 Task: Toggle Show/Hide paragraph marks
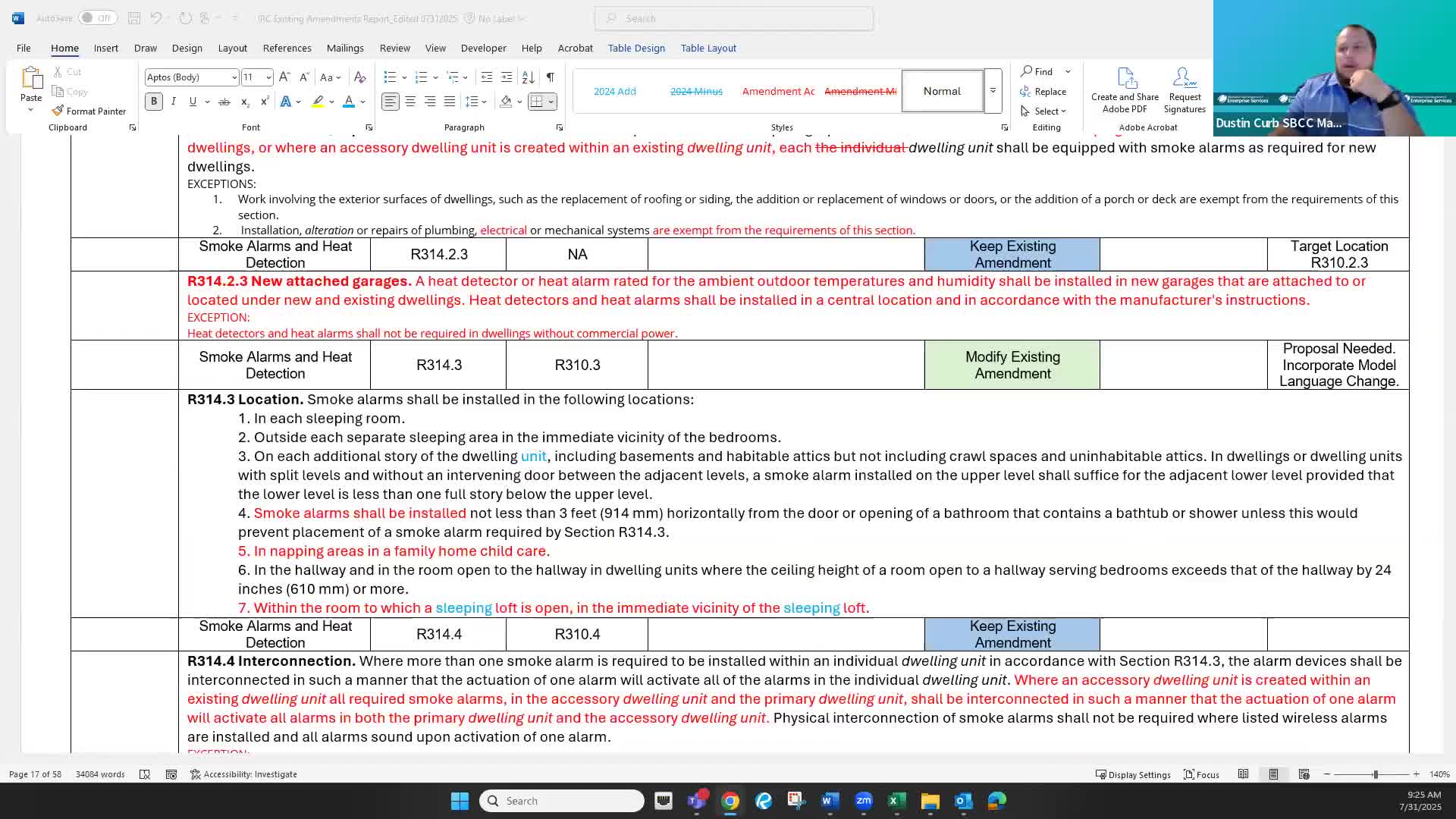tap(551, 77)
